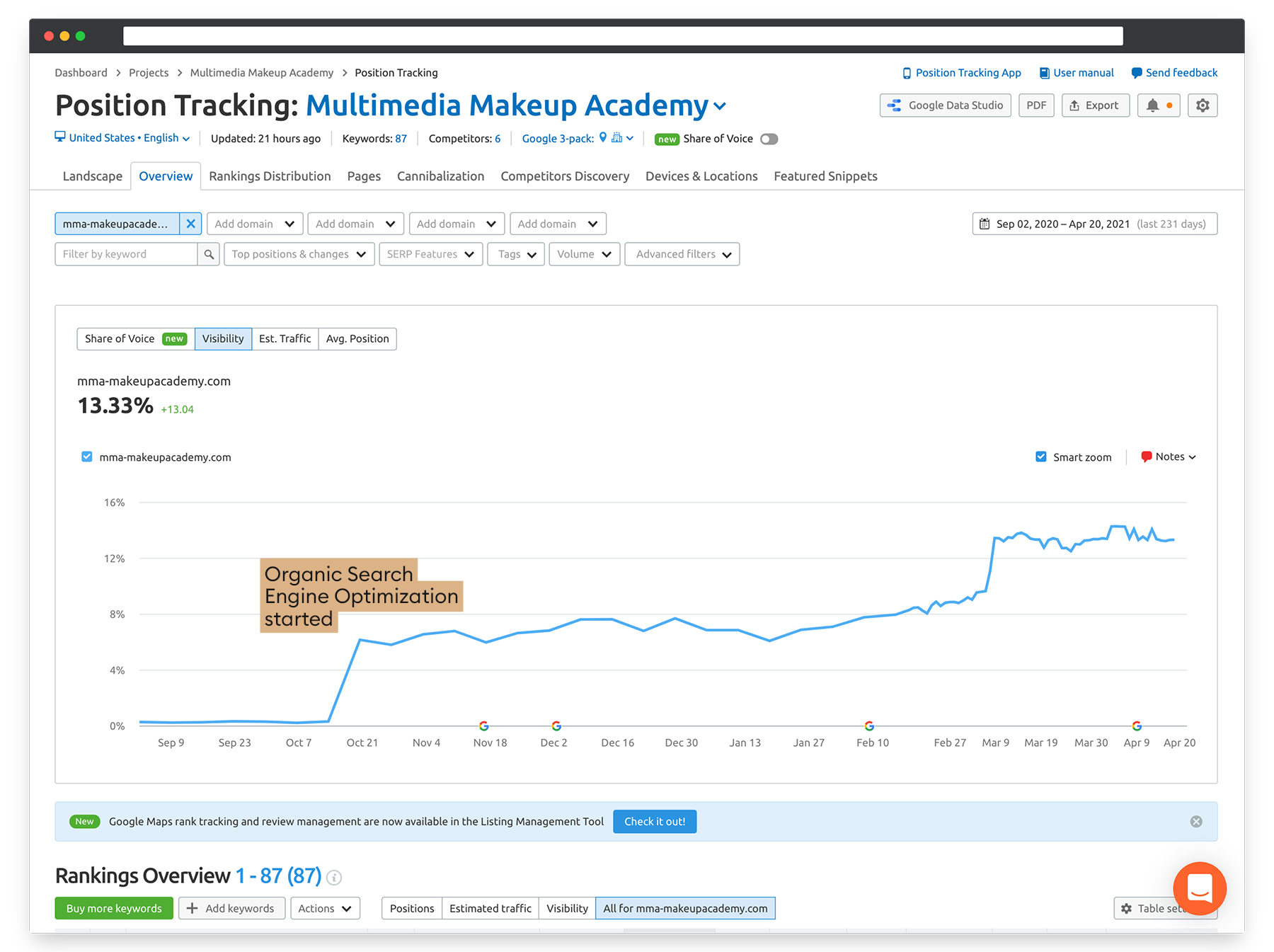Open Competitors Discovery tab
The width and height of the screenshot is (1274, 952).
565,176
